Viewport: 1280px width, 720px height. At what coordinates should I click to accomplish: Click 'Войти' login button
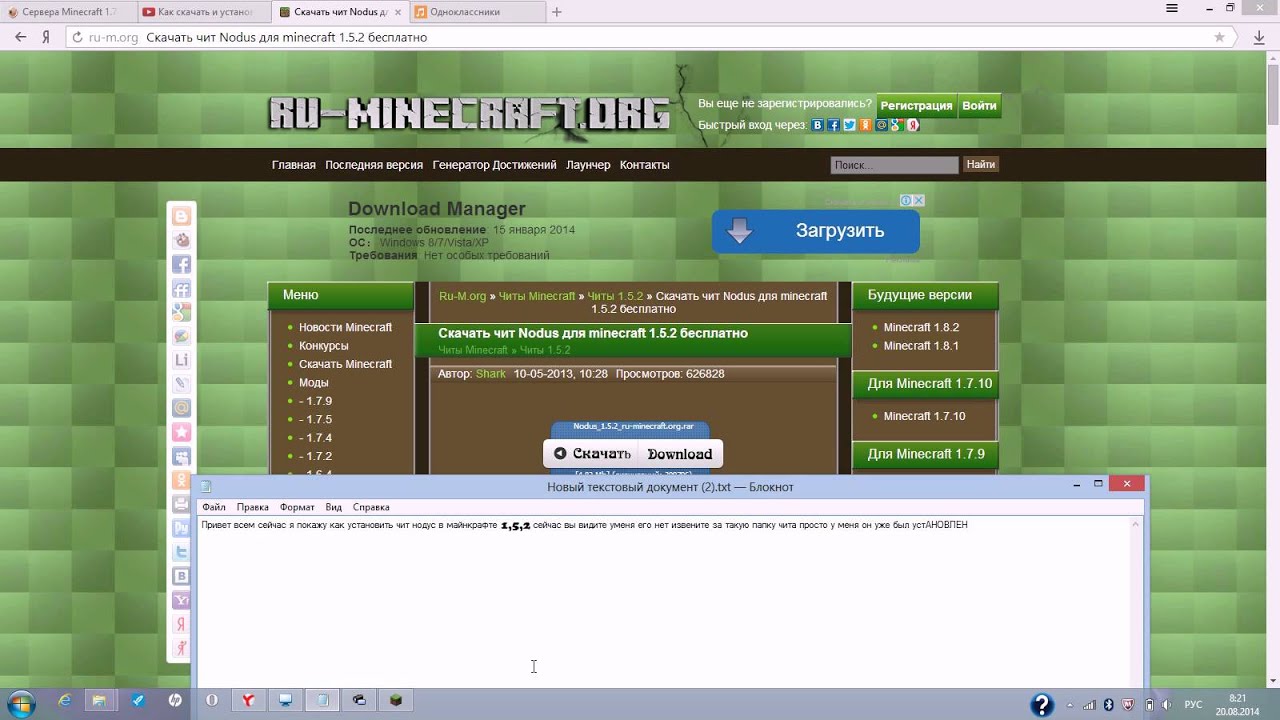tap(979, 106)
